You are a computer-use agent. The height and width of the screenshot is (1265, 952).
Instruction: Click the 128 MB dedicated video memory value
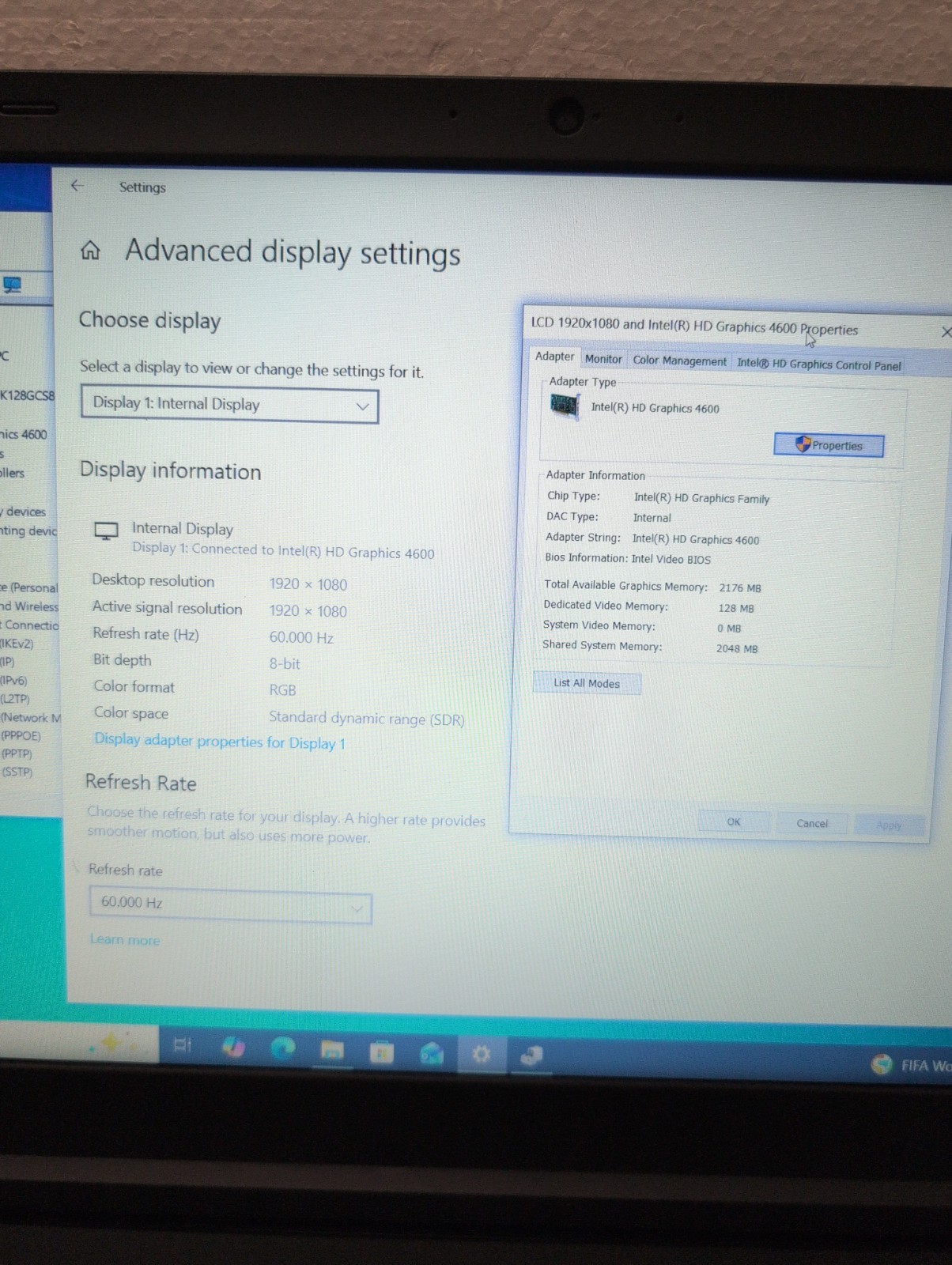736,608
